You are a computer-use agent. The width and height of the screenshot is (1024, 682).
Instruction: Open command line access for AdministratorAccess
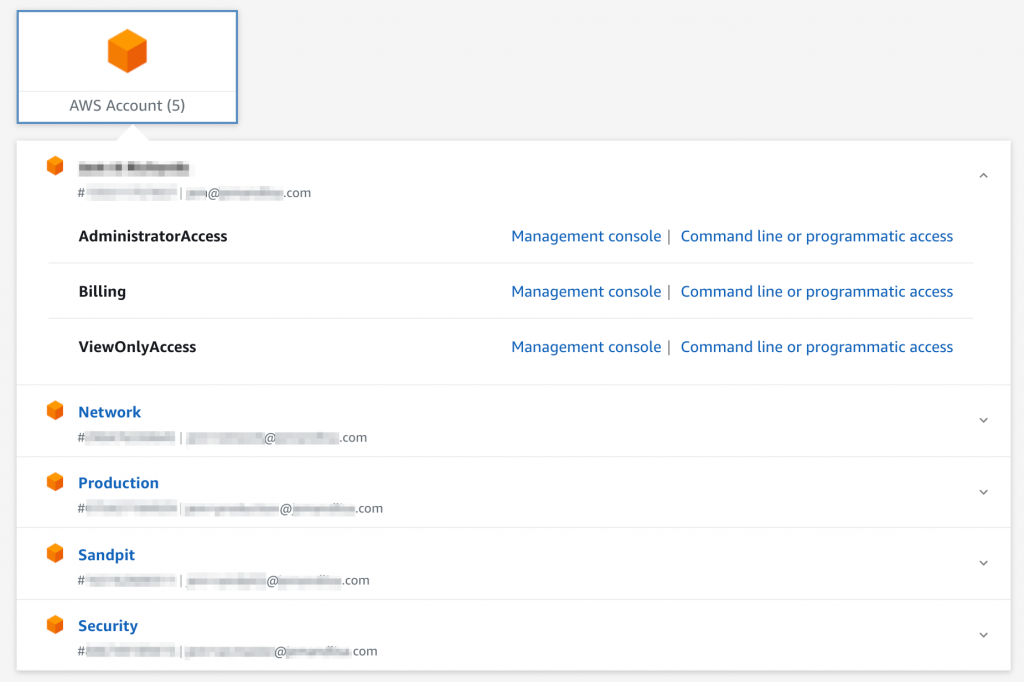tap(816, 236)
